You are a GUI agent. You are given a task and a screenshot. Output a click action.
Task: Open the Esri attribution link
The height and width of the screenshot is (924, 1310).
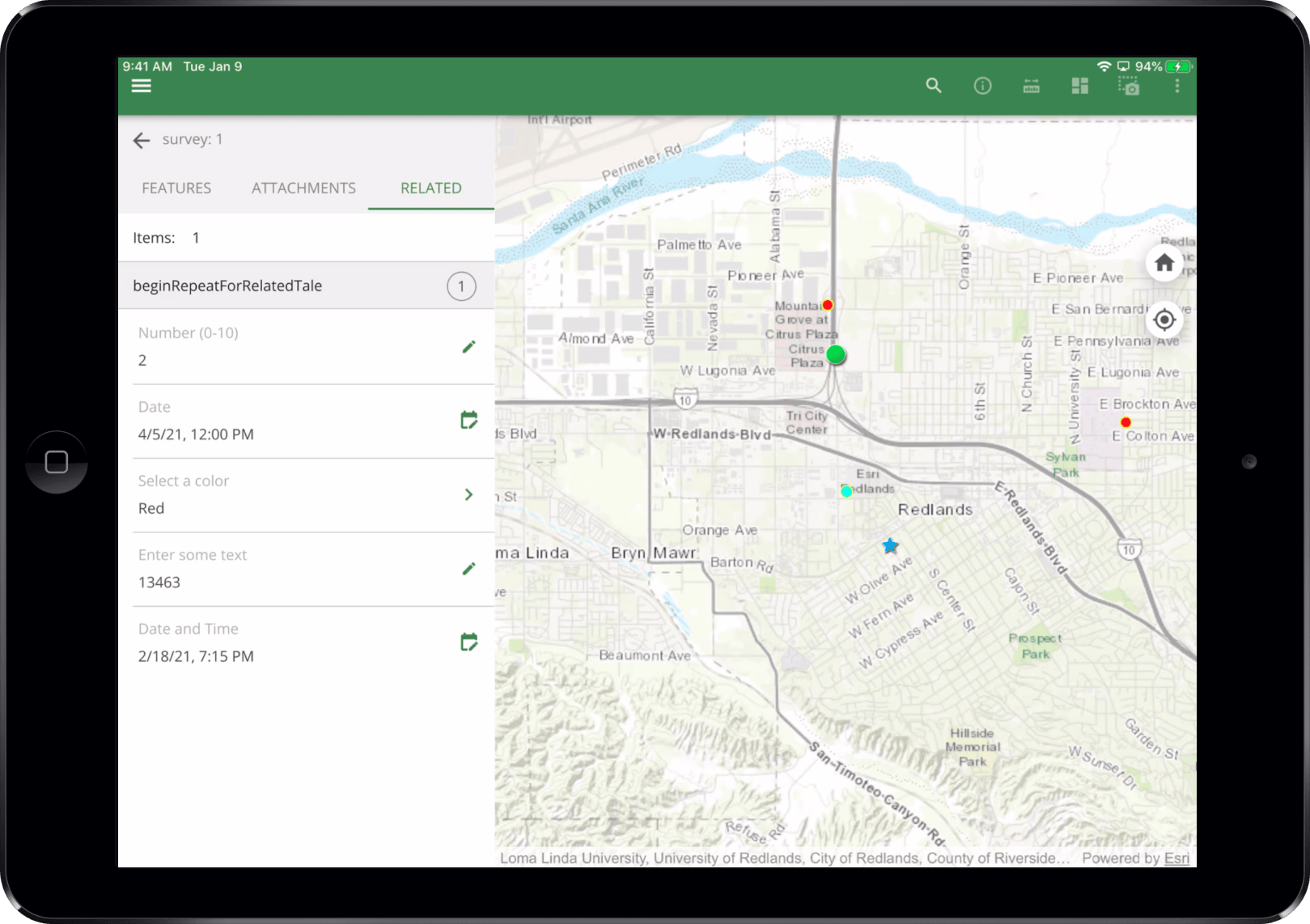click(1178, 858)
